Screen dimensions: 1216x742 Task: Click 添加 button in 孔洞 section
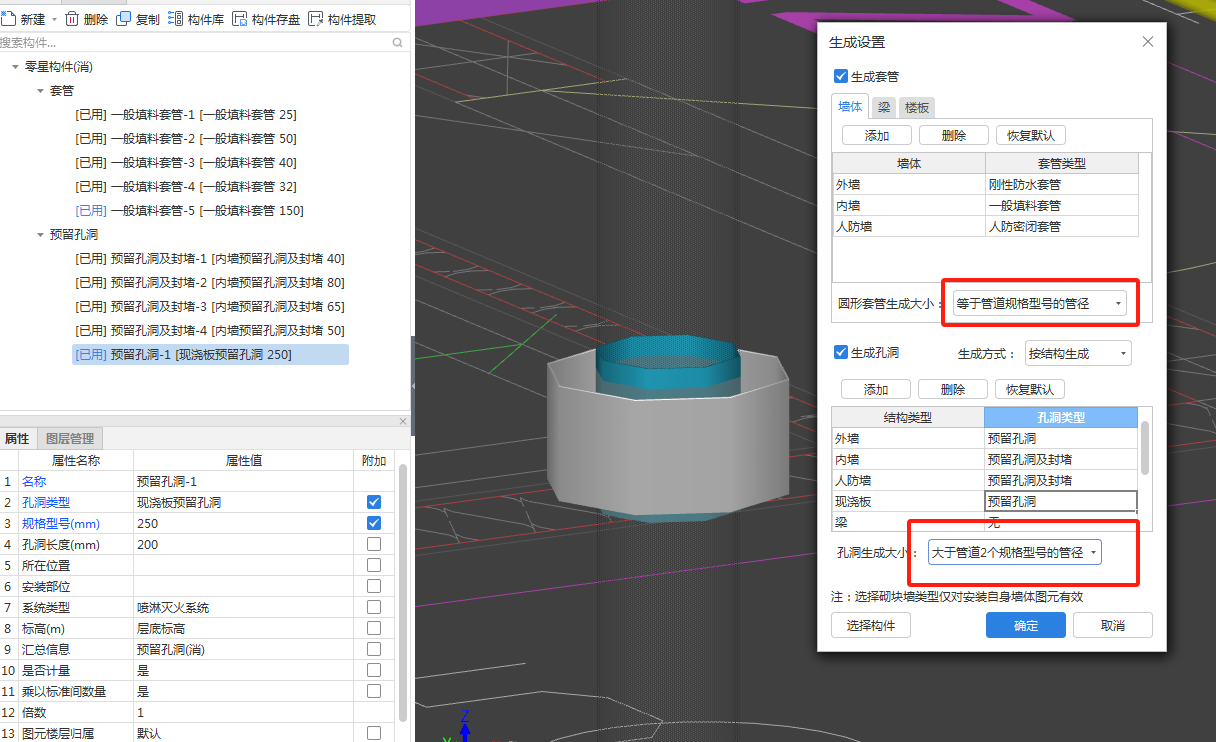[x=876, y=389]
